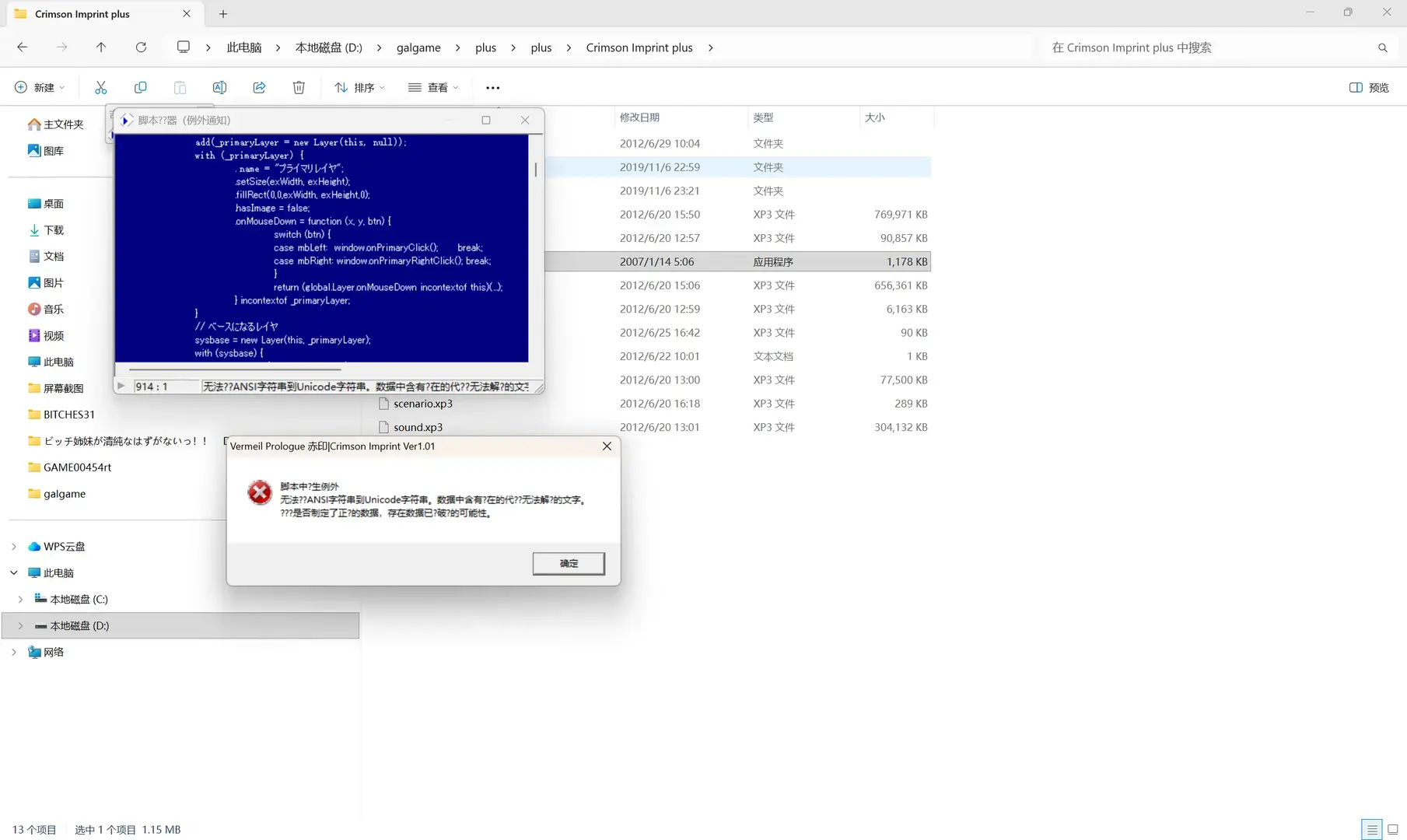
Task: Open 文档 in the sidebar
Action: click(x=46, y=257)
